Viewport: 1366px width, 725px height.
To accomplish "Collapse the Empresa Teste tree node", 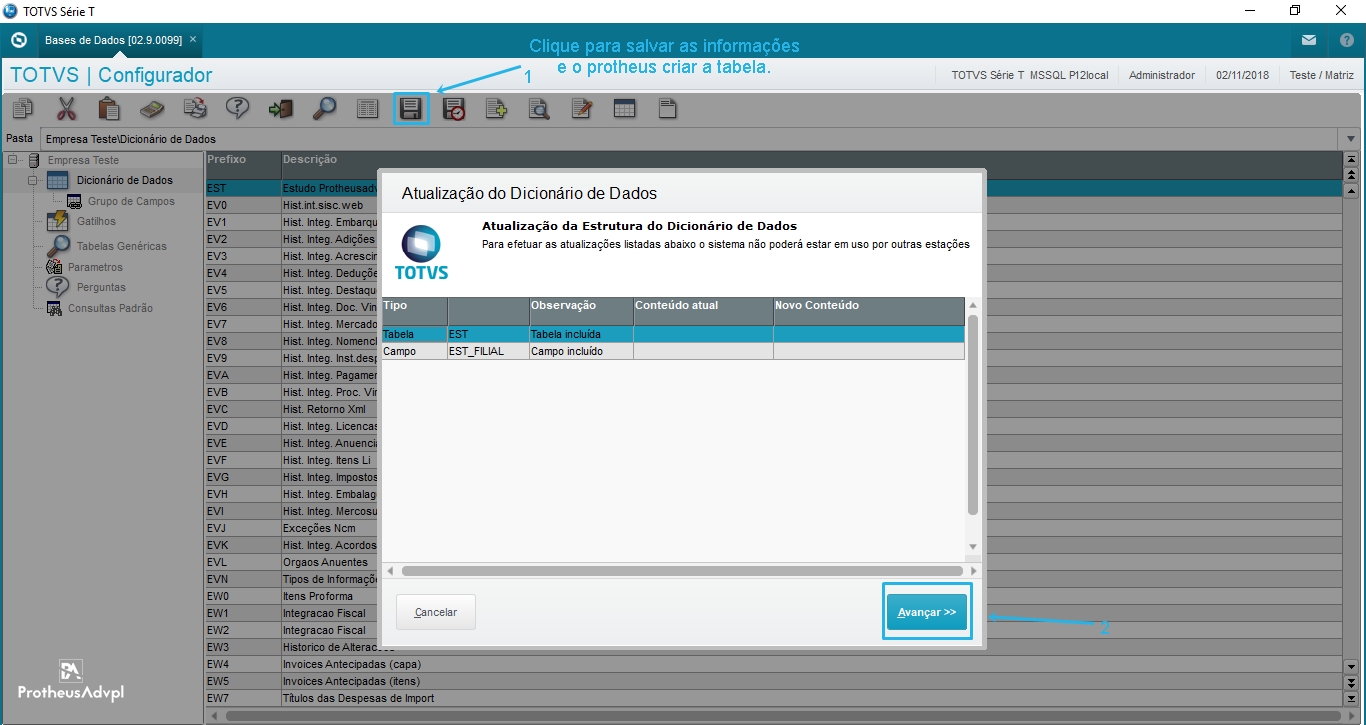I will [x=12, y=160].
